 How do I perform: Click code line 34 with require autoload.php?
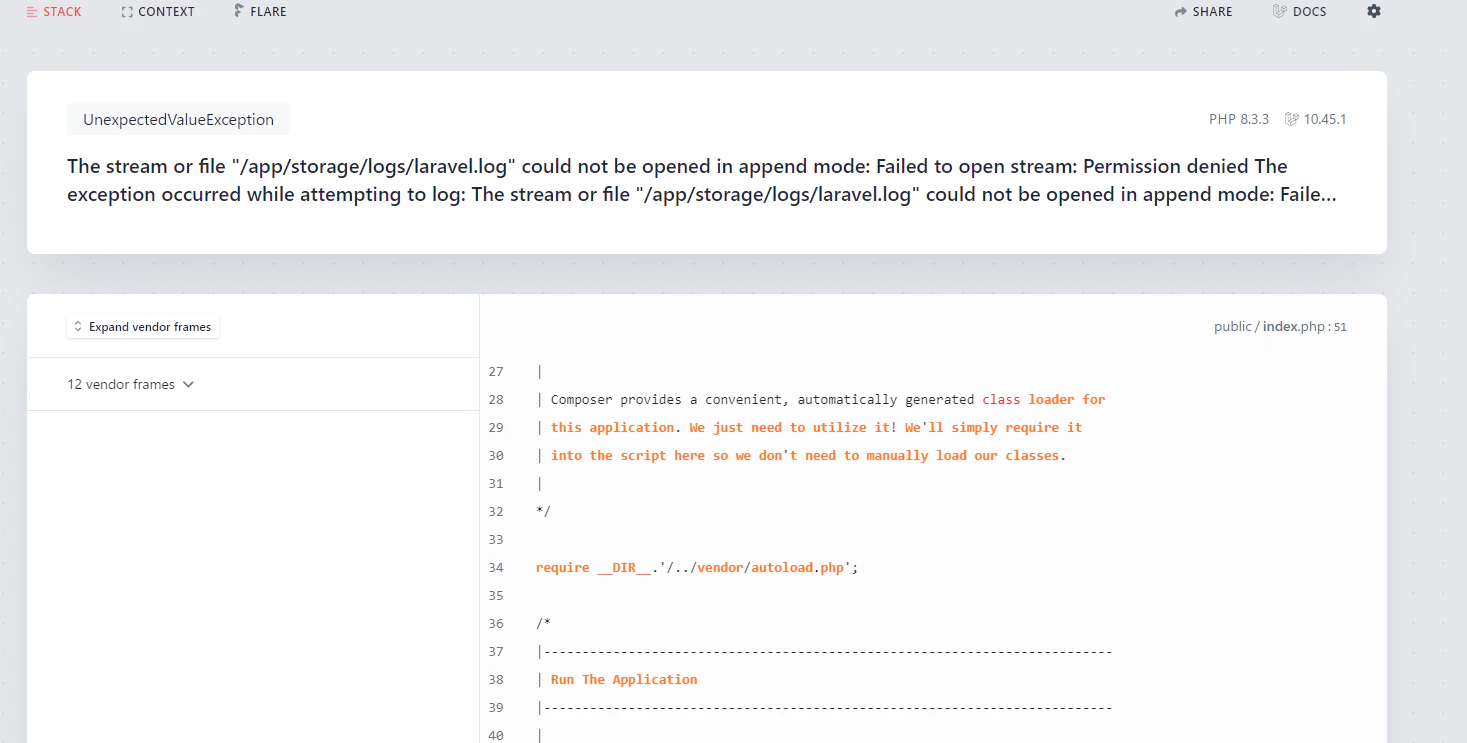697,567
